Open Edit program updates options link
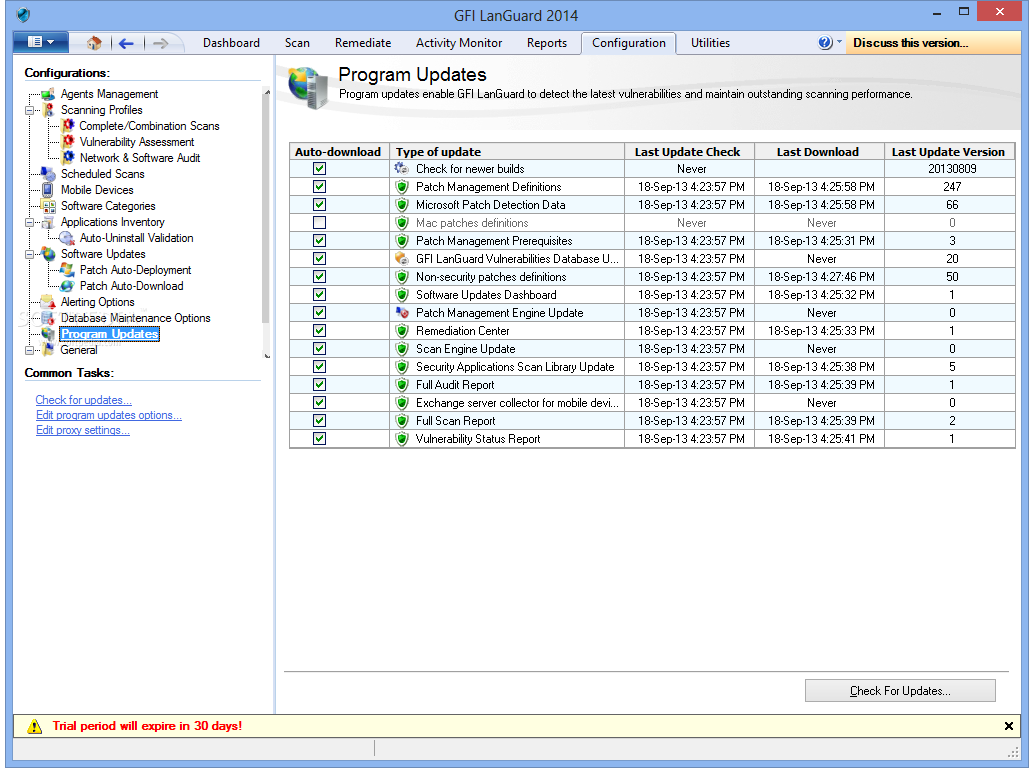 (108, 415)
